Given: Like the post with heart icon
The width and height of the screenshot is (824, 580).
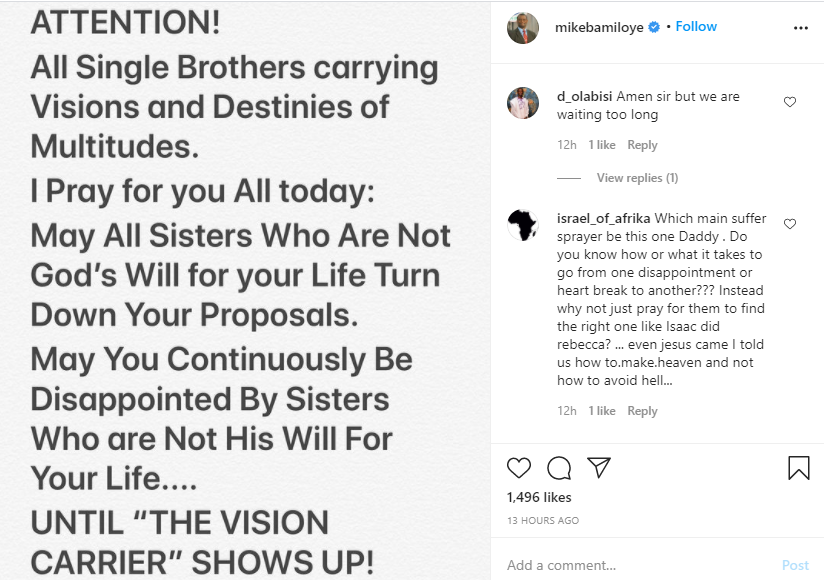Looking at the screenshot, I should 519,468.
